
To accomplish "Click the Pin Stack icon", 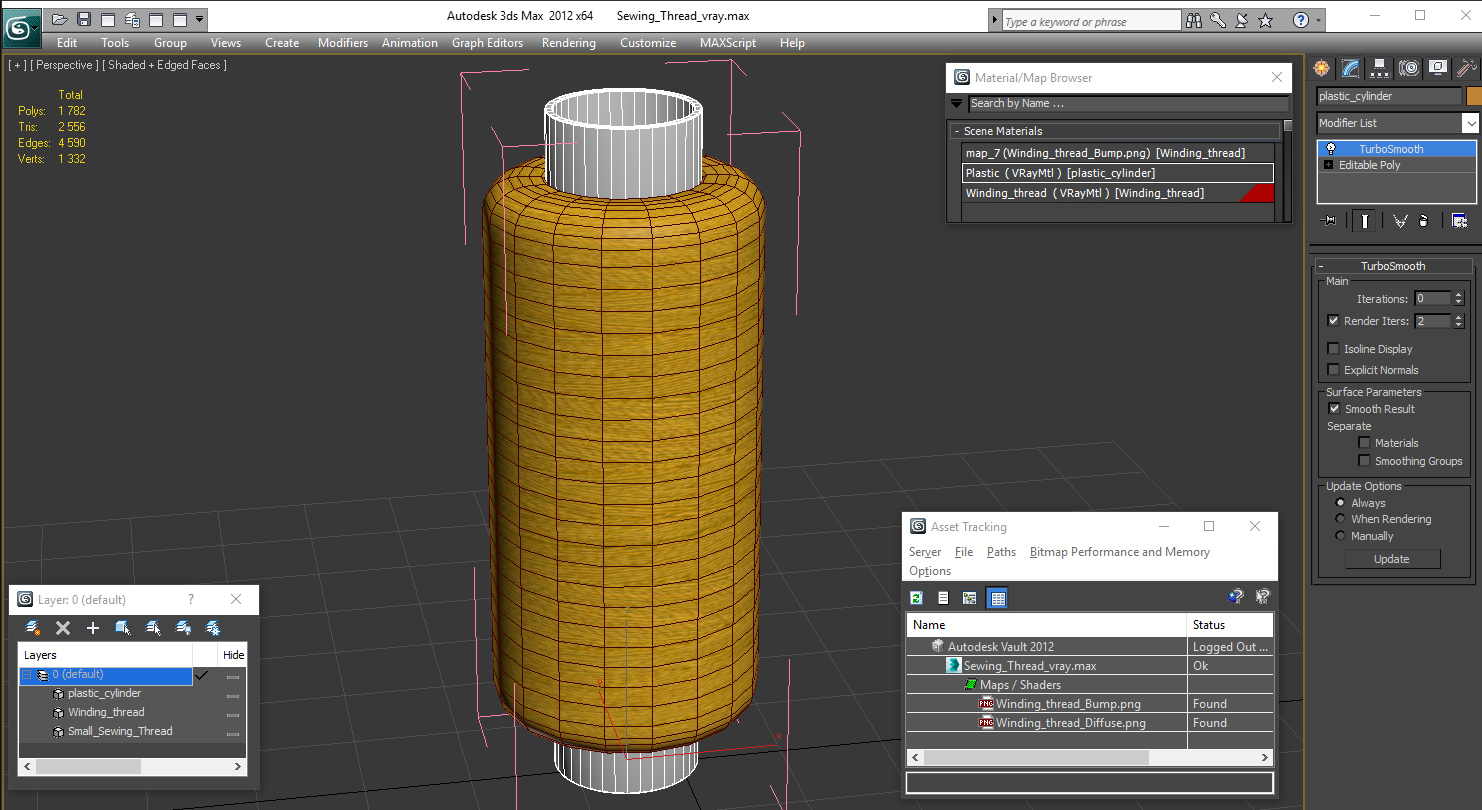I will [x=1328, y=221].
